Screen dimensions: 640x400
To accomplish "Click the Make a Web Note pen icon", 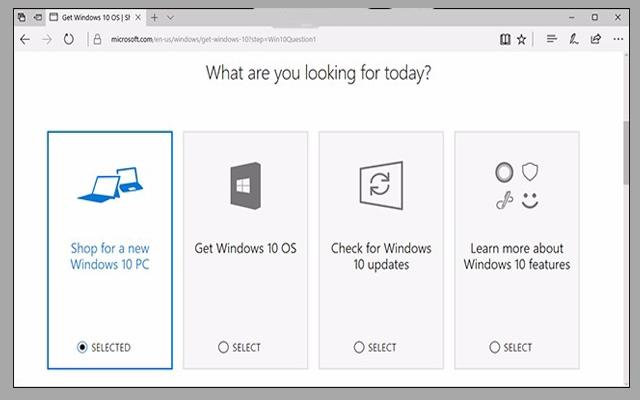I will (x=574, y=39).
